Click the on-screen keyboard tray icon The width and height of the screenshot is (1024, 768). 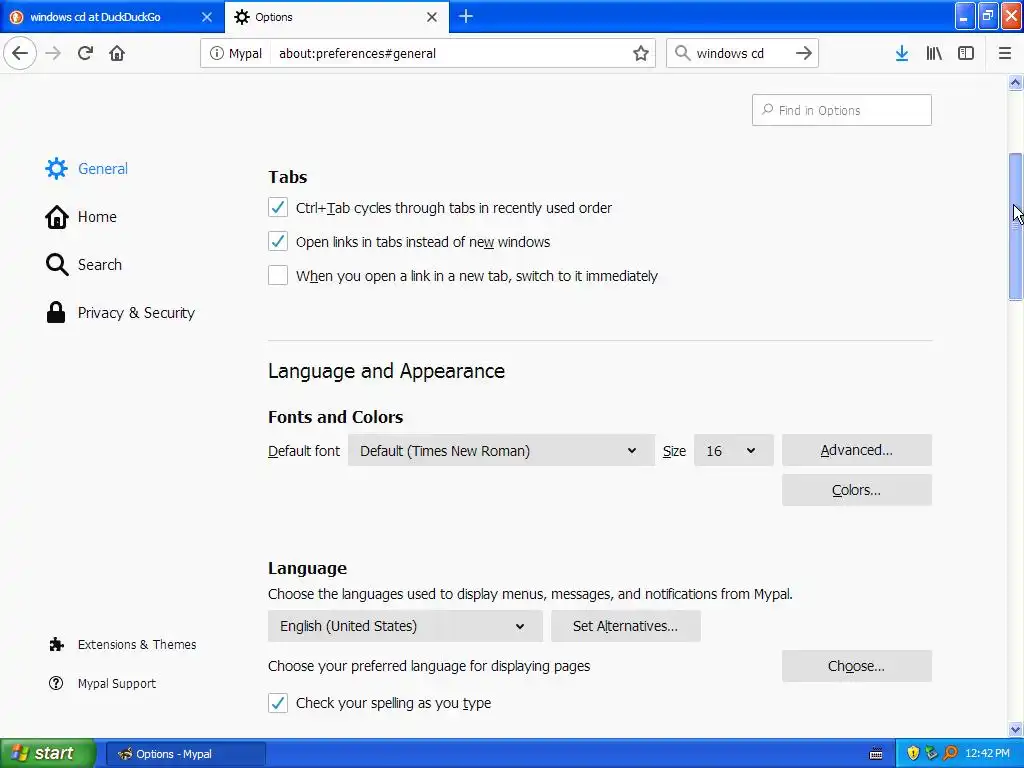876,754
